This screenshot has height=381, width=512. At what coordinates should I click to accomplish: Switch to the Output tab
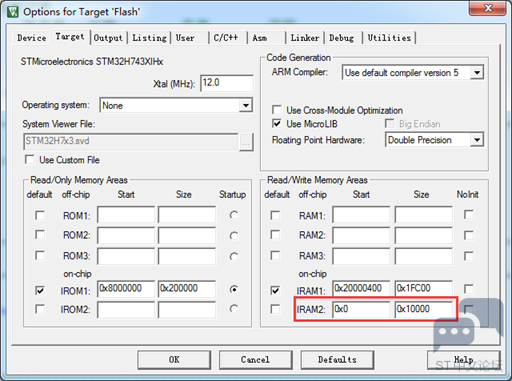108,38
